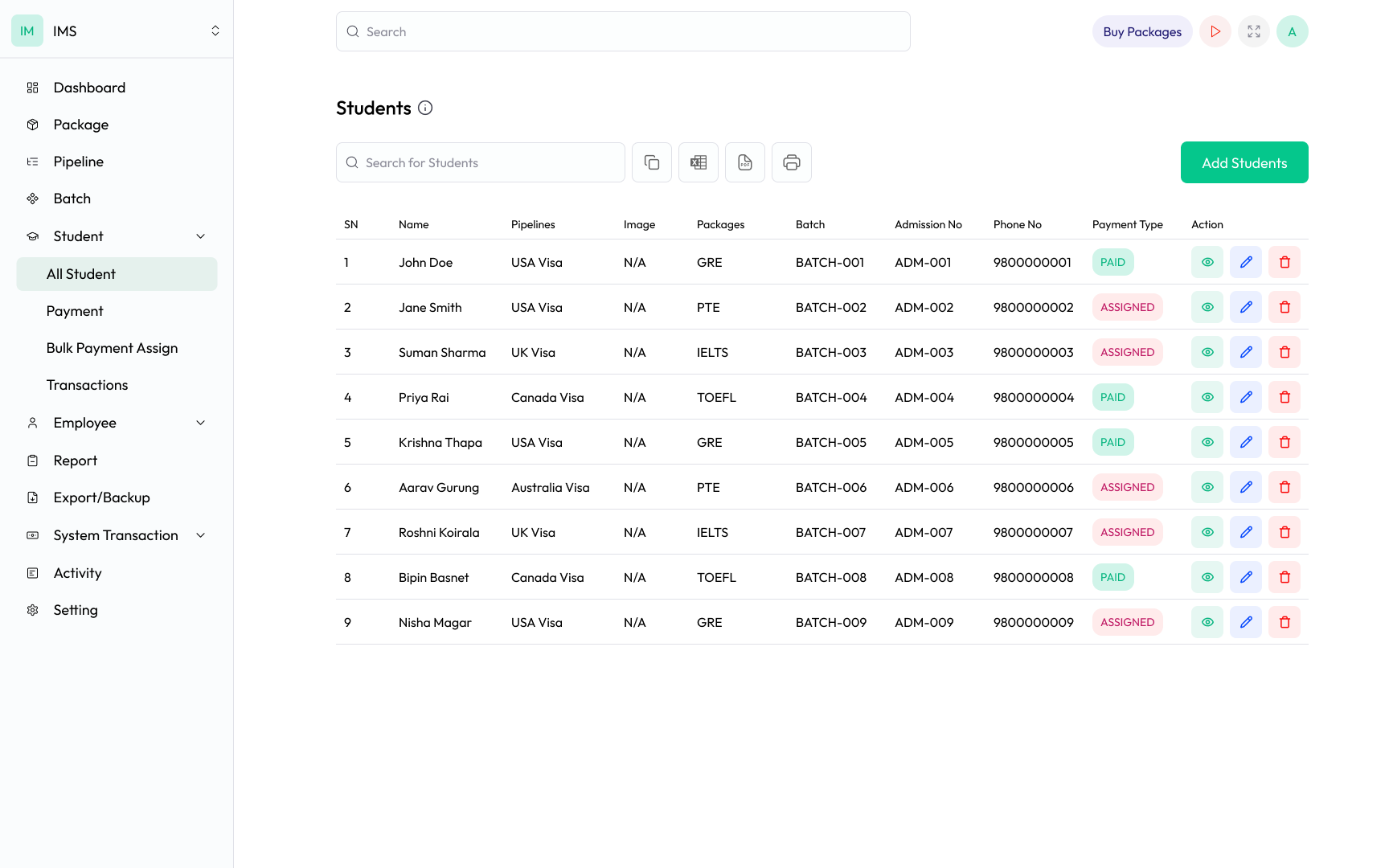The height and width of the screenshot is (868, 1389).
Task: Click the Buy Packages button
Action: click(x=1142, y=31)
